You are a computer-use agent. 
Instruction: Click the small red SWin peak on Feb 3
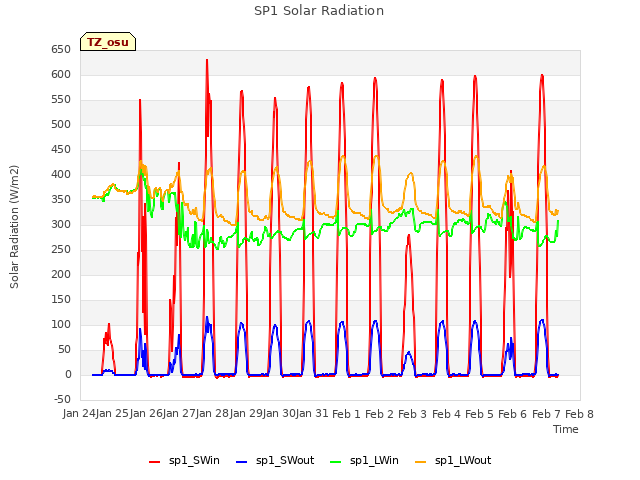point(409,236)
